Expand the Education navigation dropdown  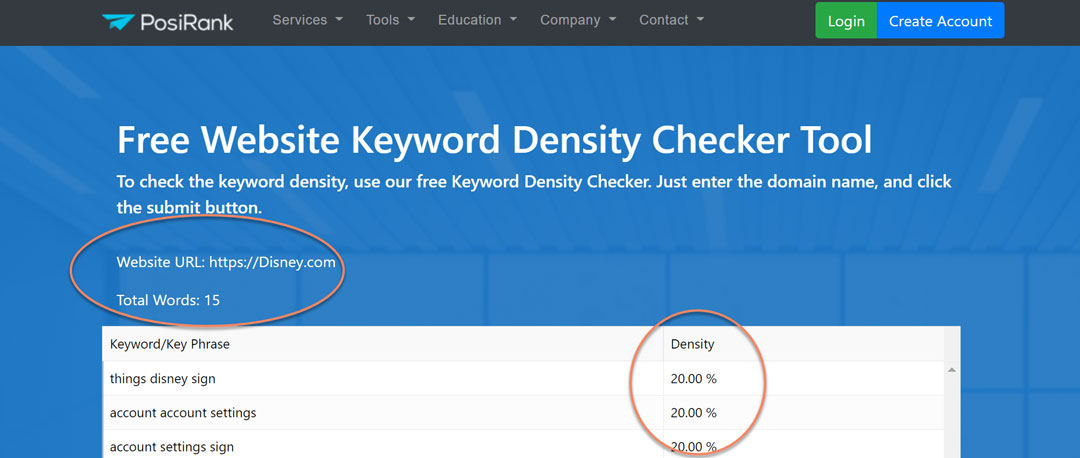[477, 20]
